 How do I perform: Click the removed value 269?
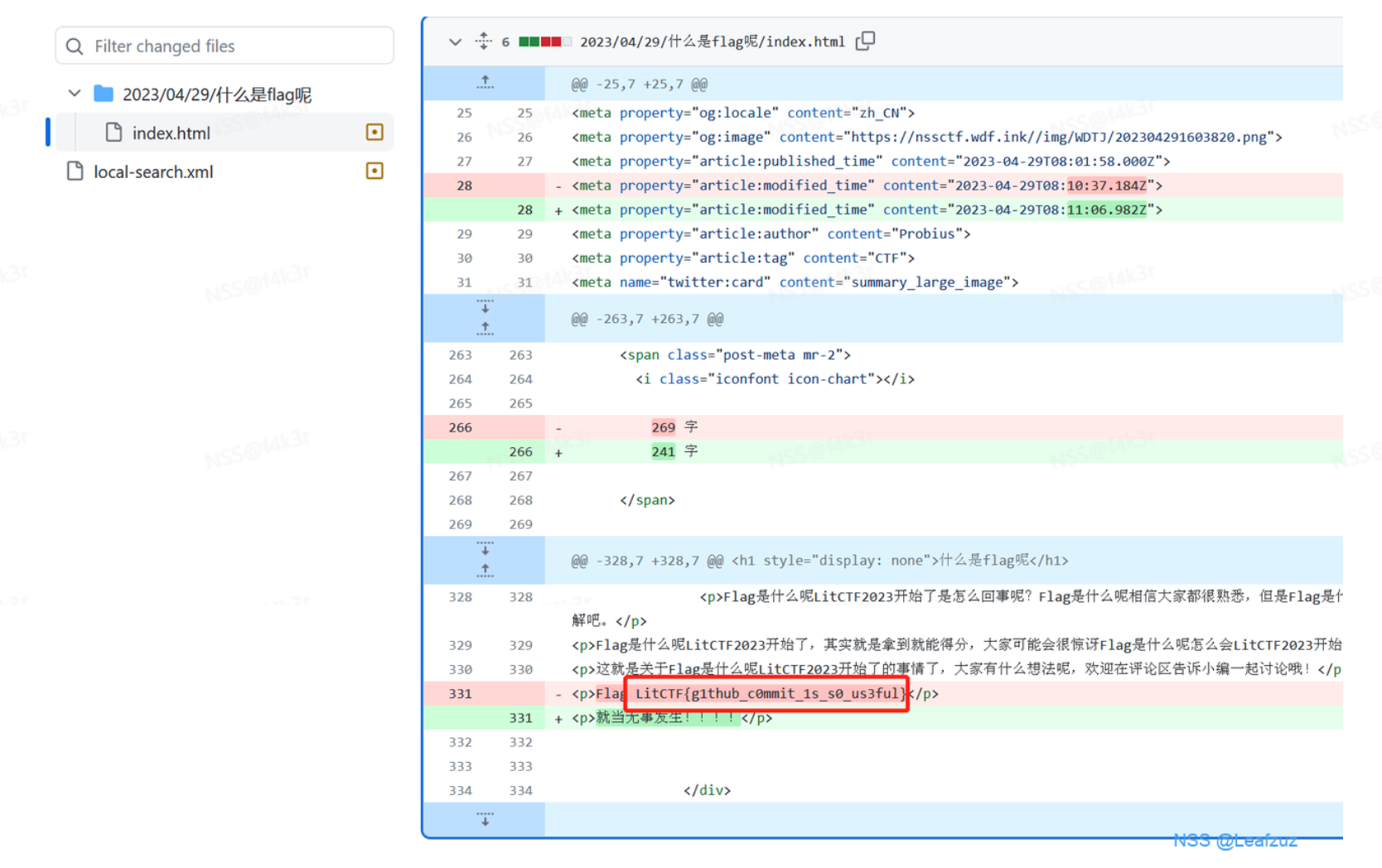point(663,427)
